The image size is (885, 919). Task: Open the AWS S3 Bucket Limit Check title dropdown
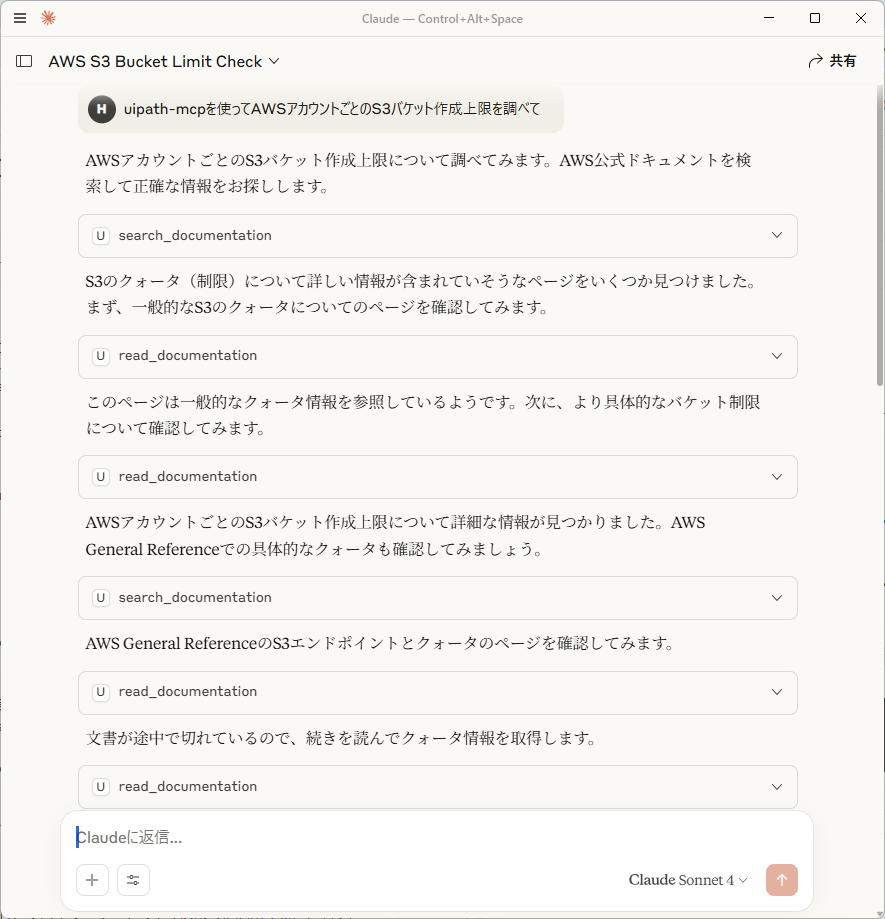pos(164,62)
